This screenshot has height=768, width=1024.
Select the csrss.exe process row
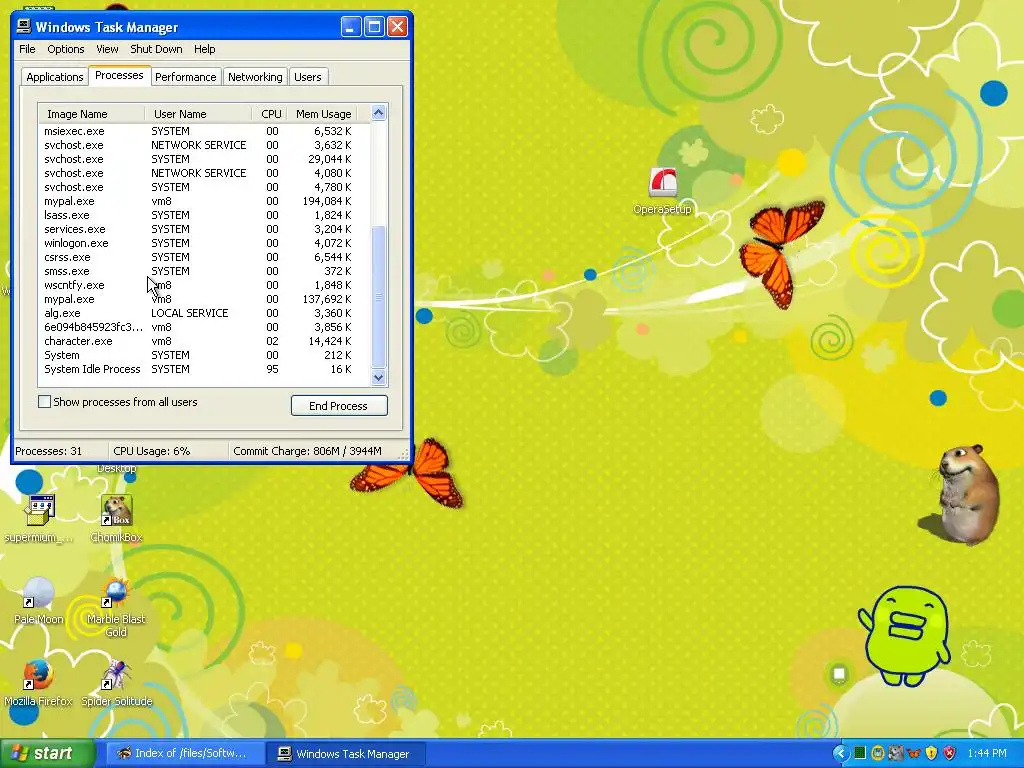tap(204, 257)
